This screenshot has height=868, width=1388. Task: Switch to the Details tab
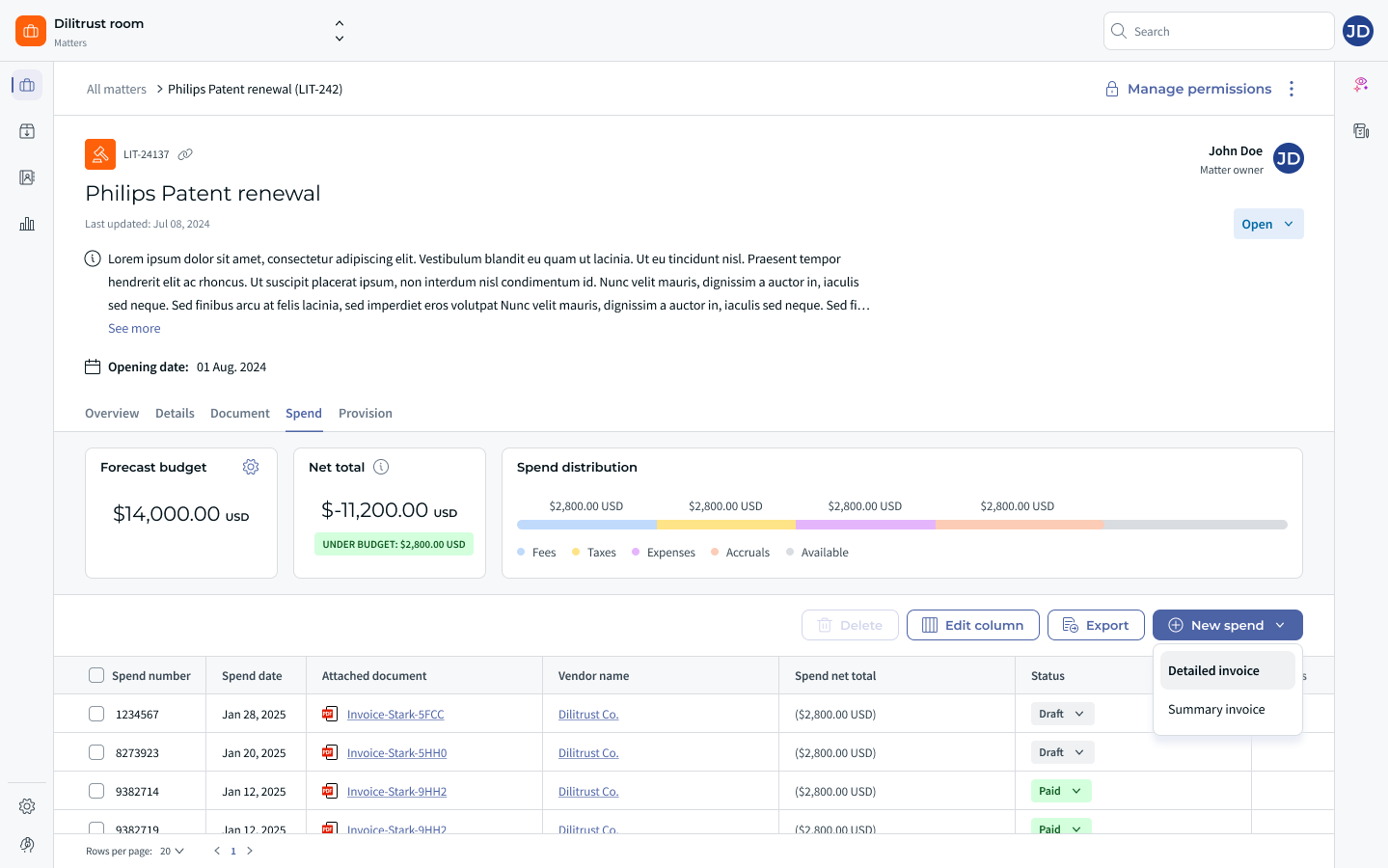click(175, 413)
